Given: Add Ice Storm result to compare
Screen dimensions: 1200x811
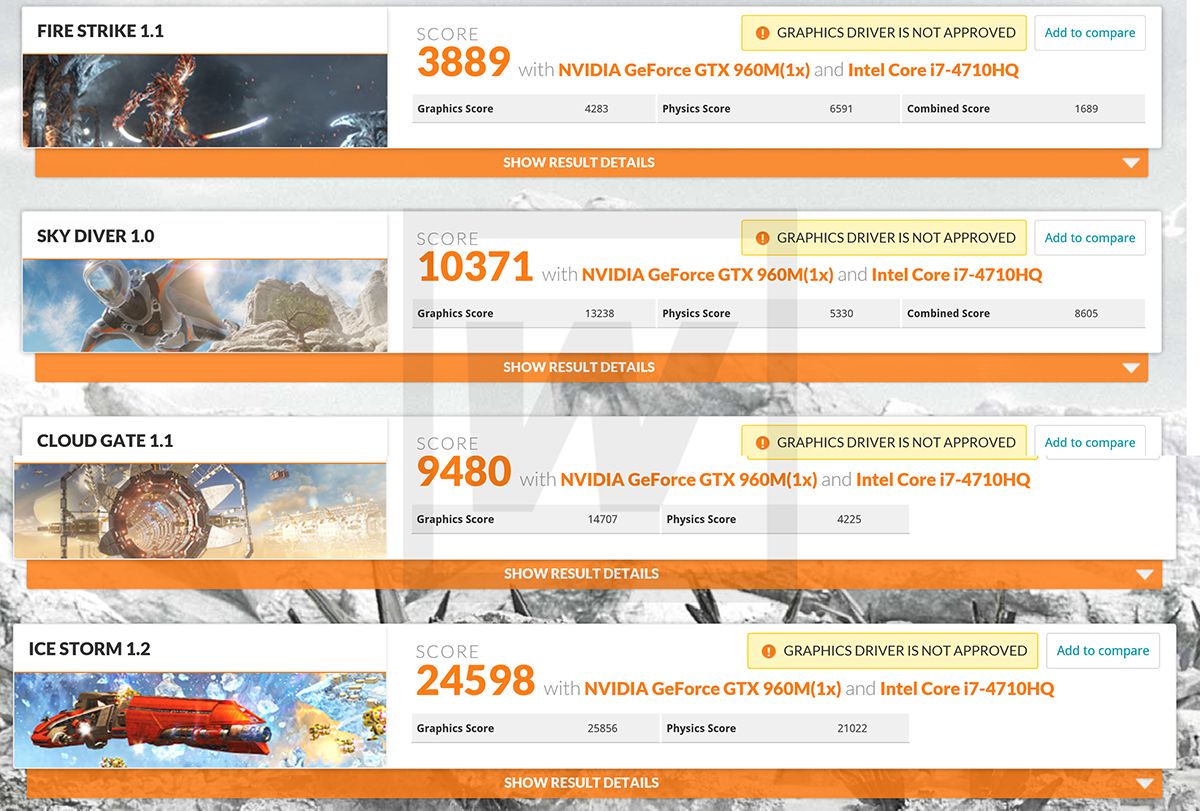Looking at the screenshot, I should 1103,651.
